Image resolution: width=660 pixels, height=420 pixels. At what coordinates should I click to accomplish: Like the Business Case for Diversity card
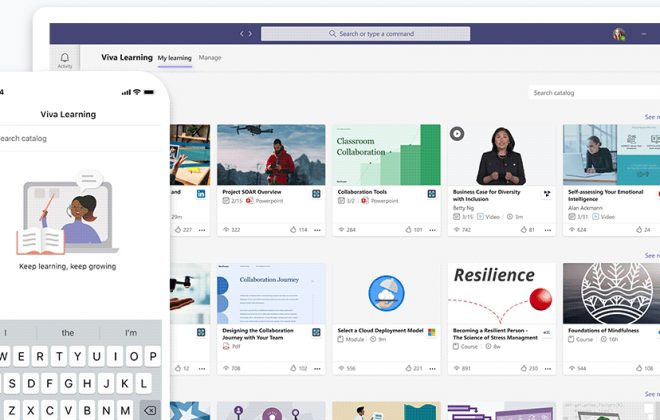click(x=524, y=229)
